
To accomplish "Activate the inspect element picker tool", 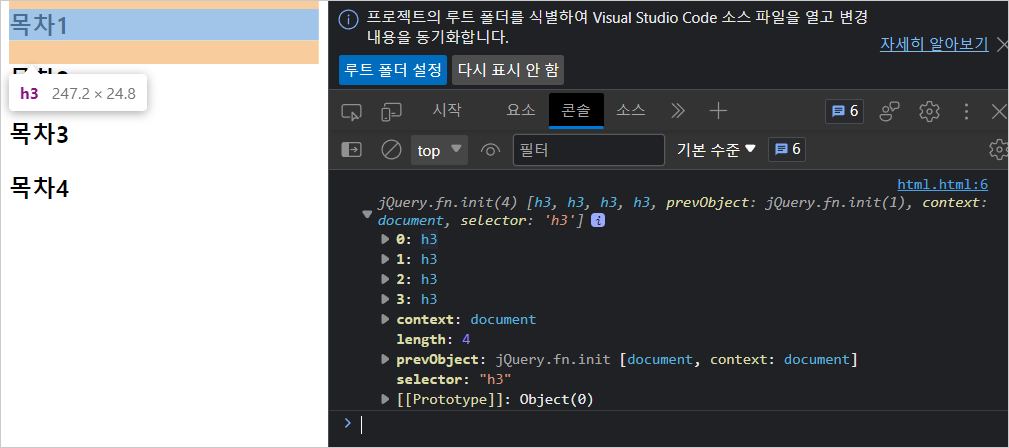I will coord(351,112).
